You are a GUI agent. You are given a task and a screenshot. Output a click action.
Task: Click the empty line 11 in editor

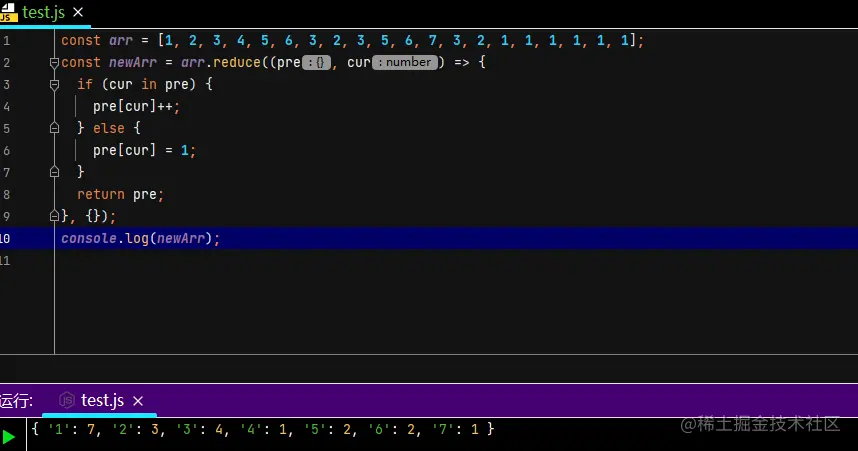point(456,260)
